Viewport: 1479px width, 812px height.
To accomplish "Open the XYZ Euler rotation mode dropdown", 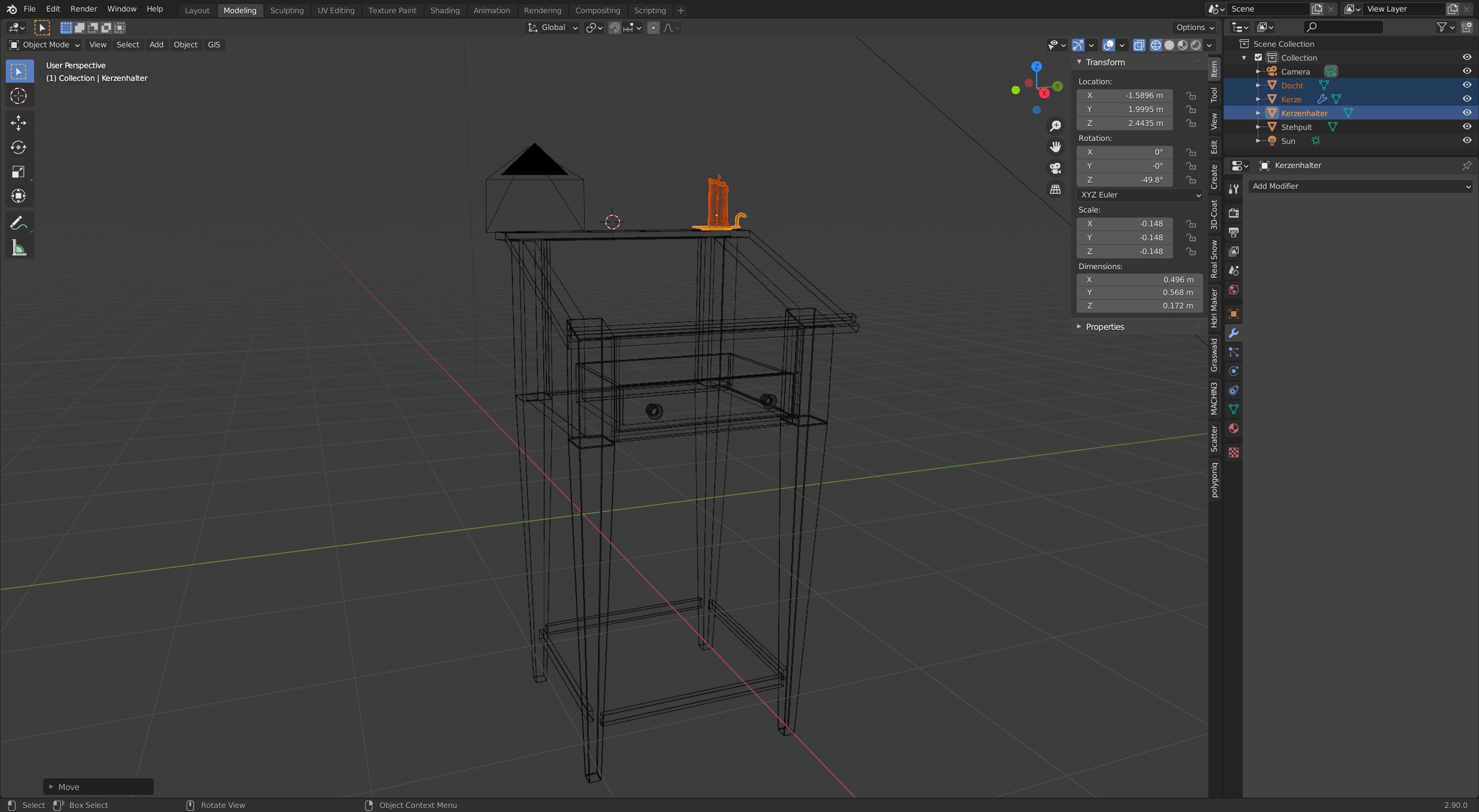I will coord(1140,195).
